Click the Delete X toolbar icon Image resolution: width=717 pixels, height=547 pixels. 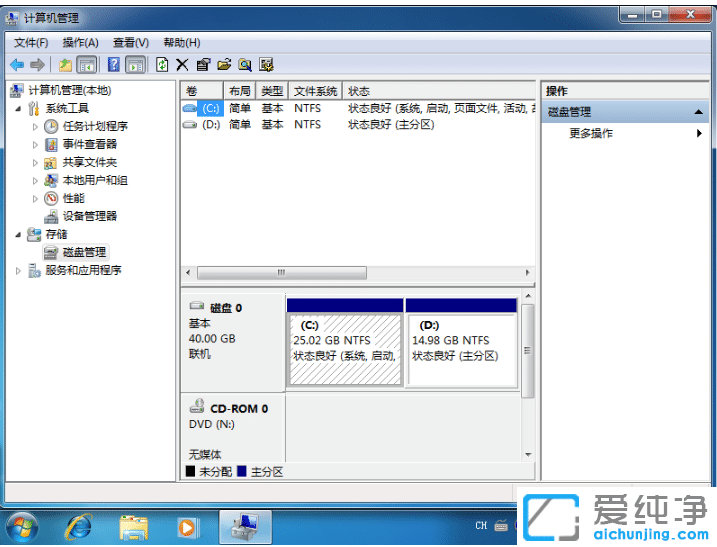point(182,65)
